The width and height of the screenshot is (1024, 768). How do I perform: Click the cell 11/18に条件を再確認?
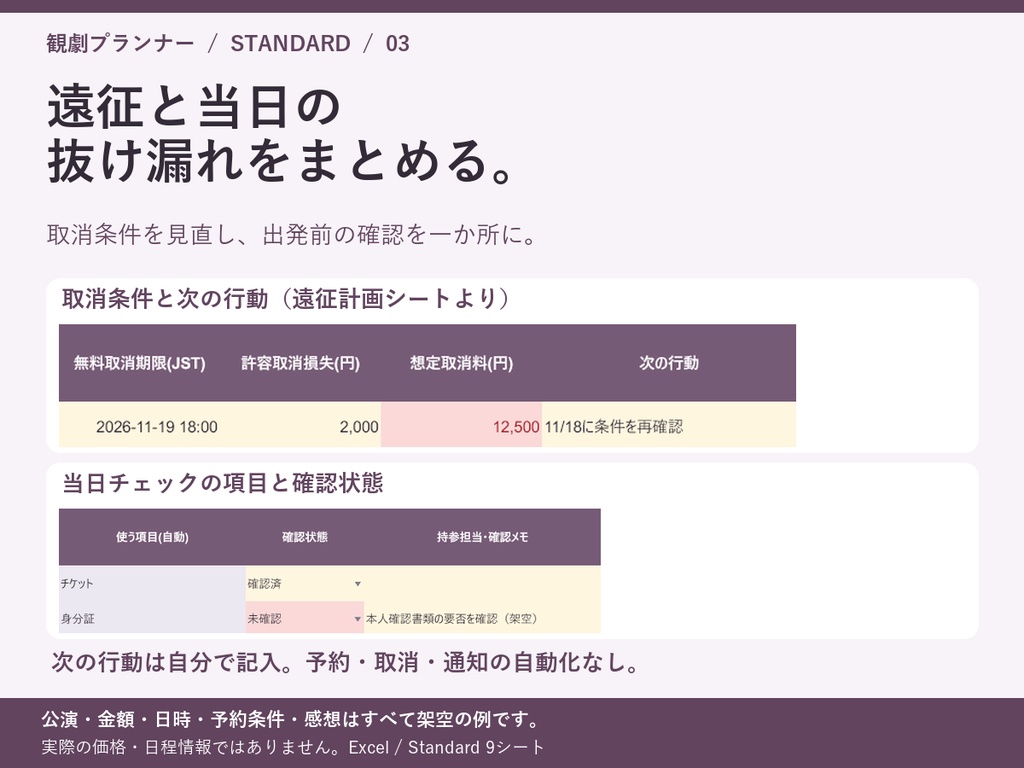tap(669, 426)
